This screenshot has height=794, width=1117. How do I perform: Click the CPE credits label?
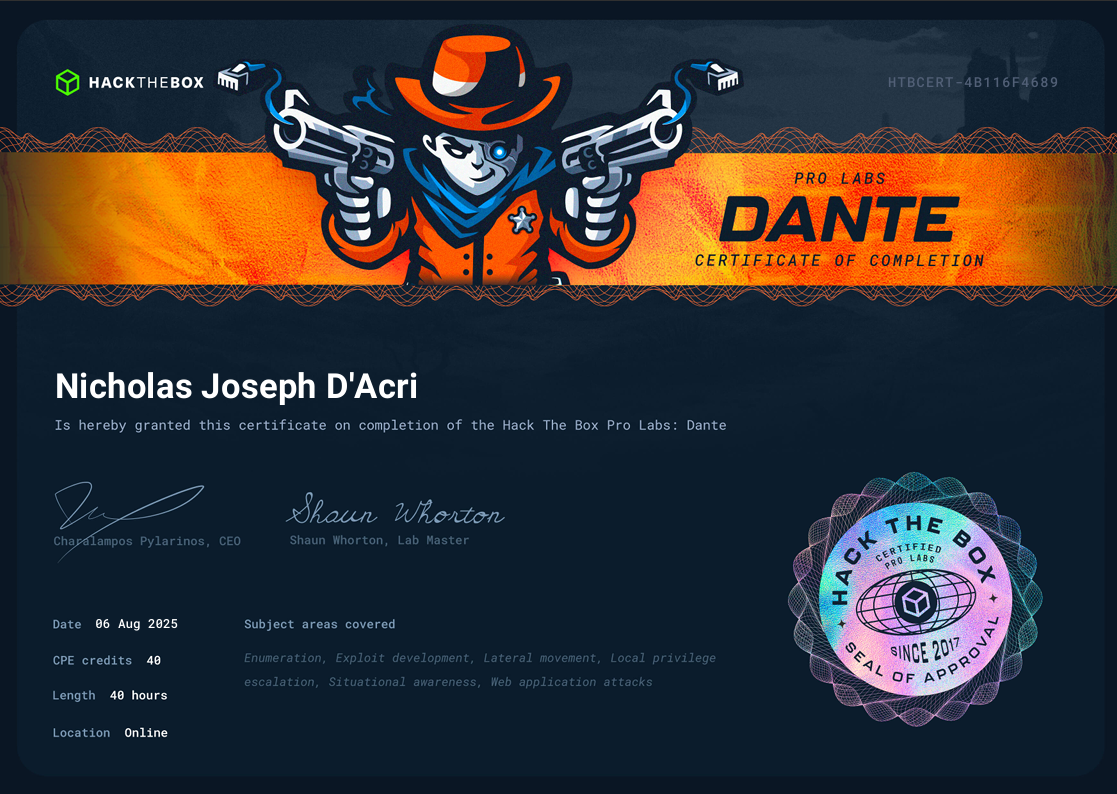click(x=92, y=661)
